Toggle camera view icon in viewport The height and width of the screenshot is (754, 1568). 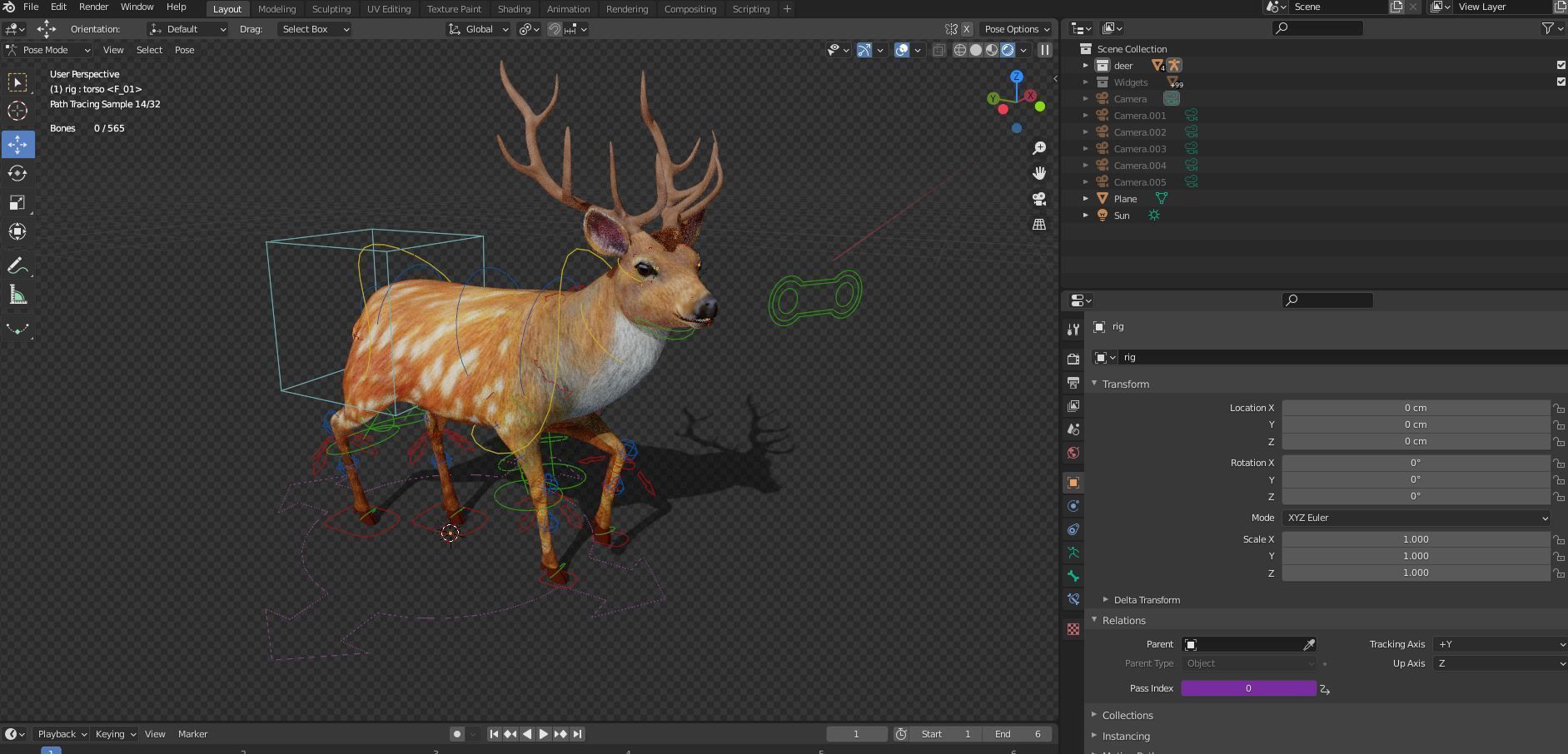tap(1039, 199)
